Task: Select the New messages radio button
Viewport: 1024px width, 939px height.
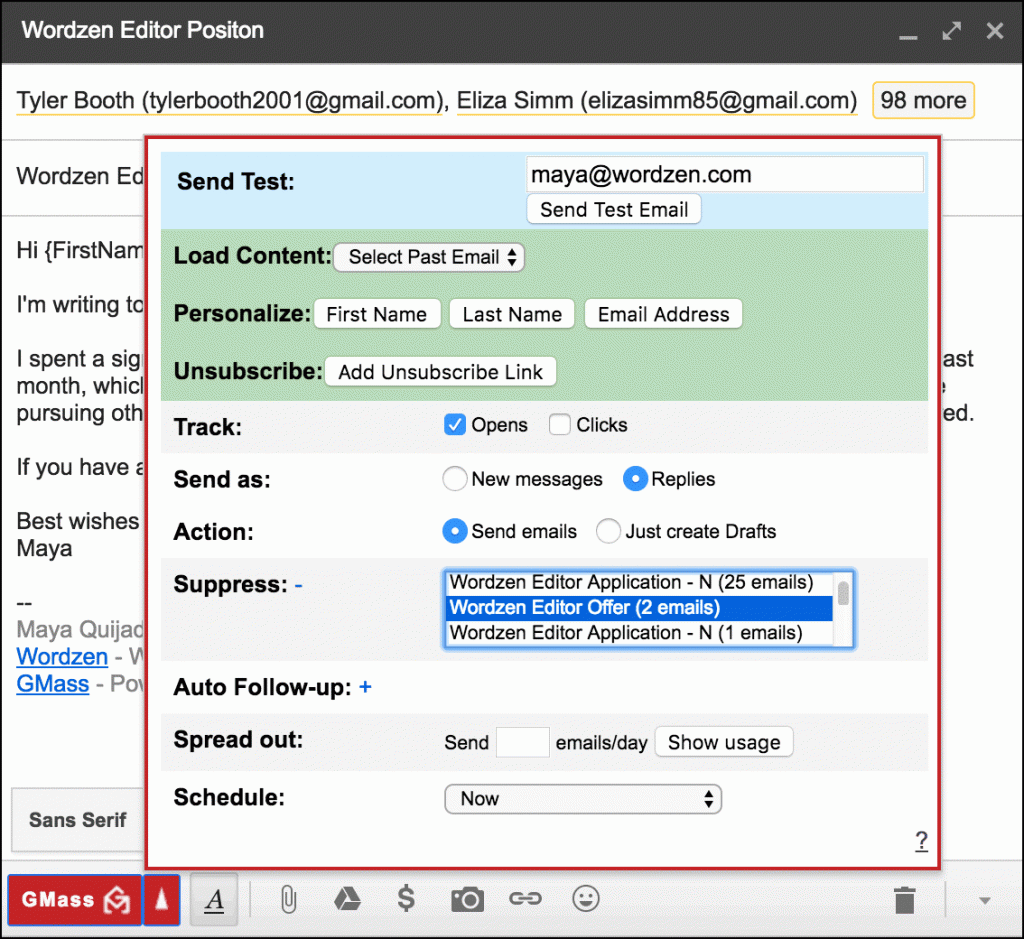Action: (x=455, y=479)
